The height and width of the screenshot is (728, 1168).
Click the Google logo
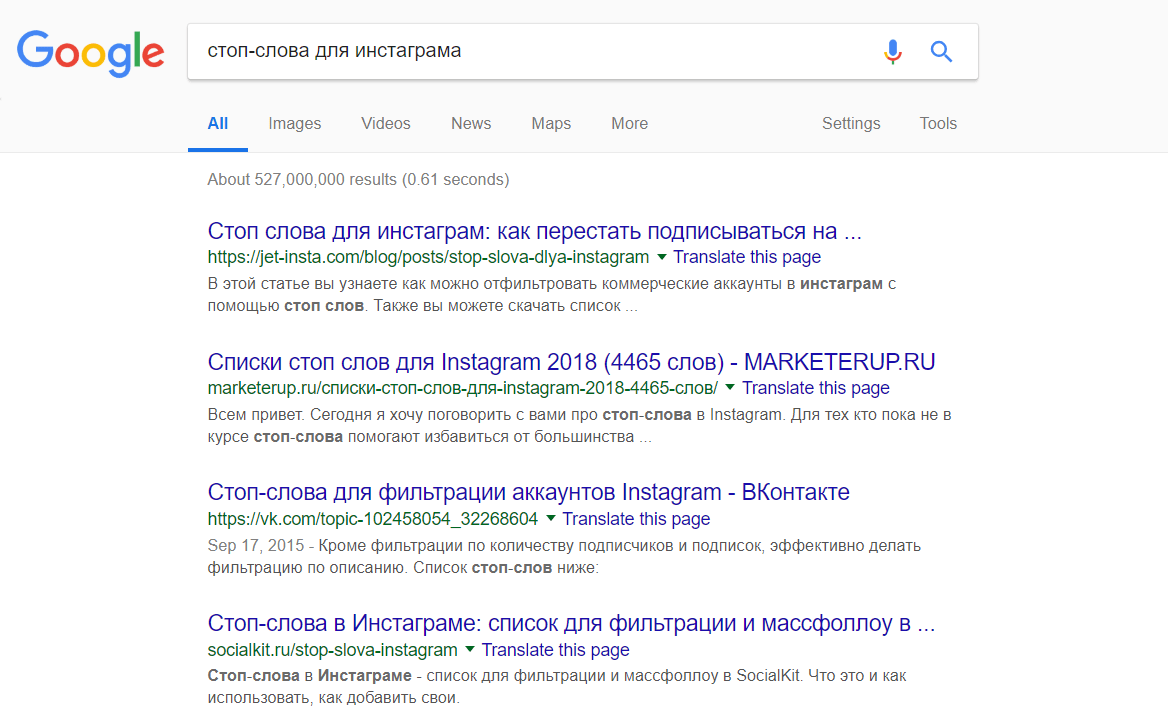pos(90,53)
